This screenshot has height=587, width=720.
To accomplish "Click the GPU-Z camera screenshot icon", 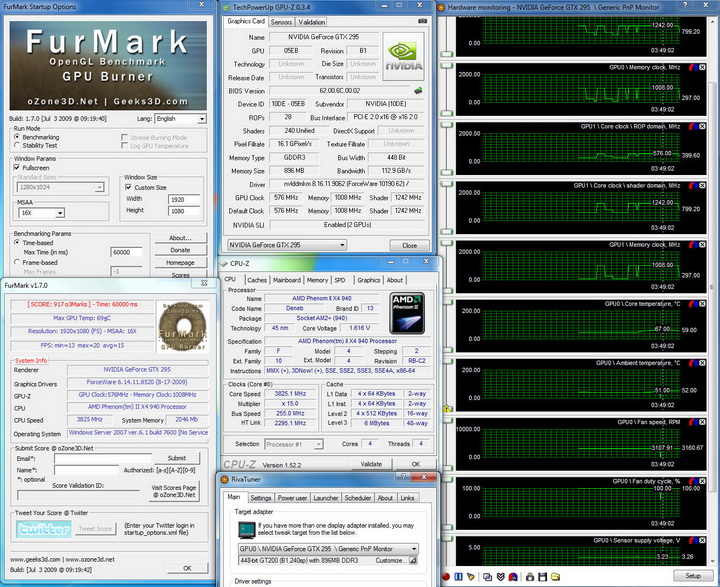I will click(422, 21).
